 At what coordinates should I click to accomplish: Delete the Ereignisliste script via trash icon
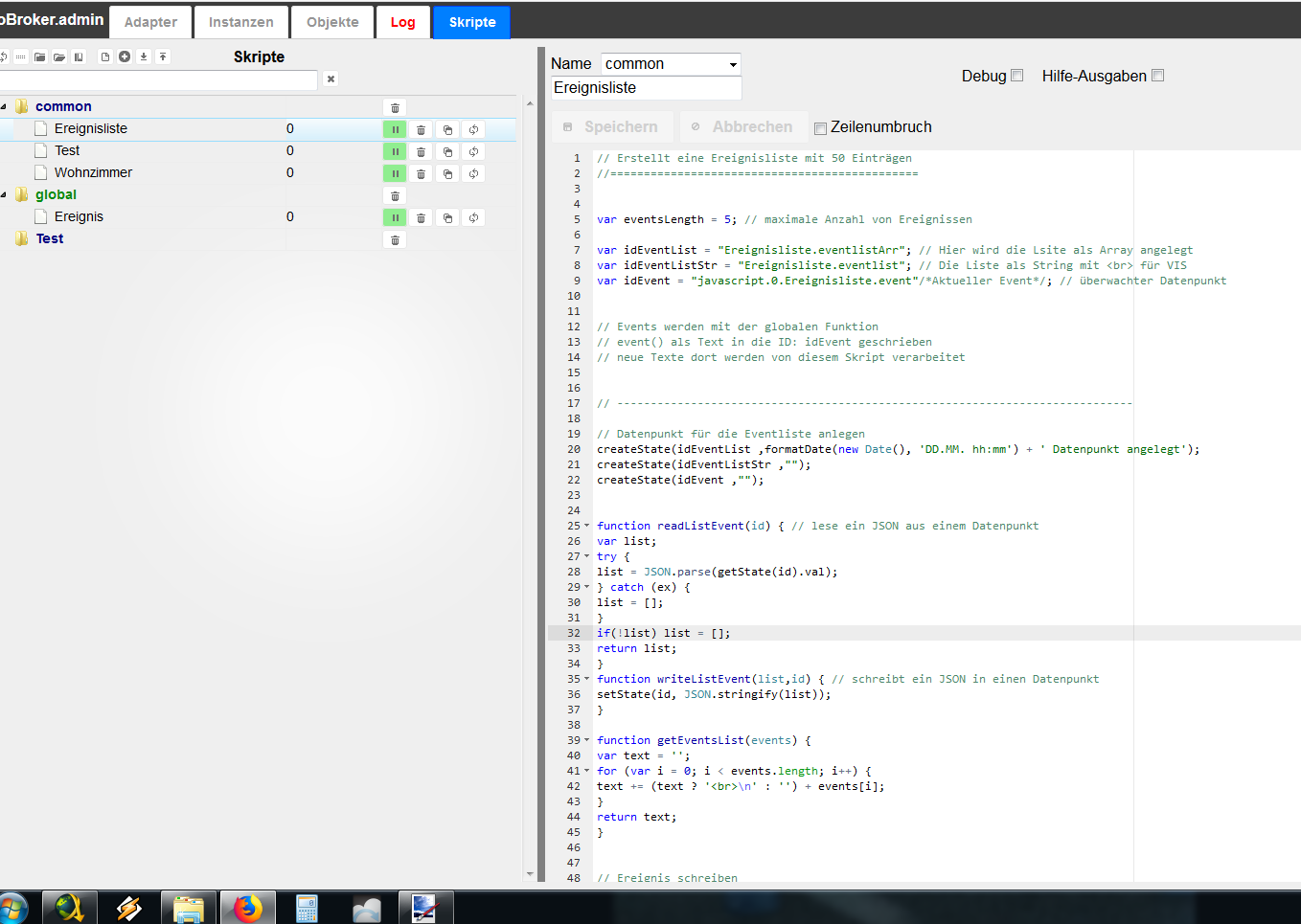click(421, 129)
